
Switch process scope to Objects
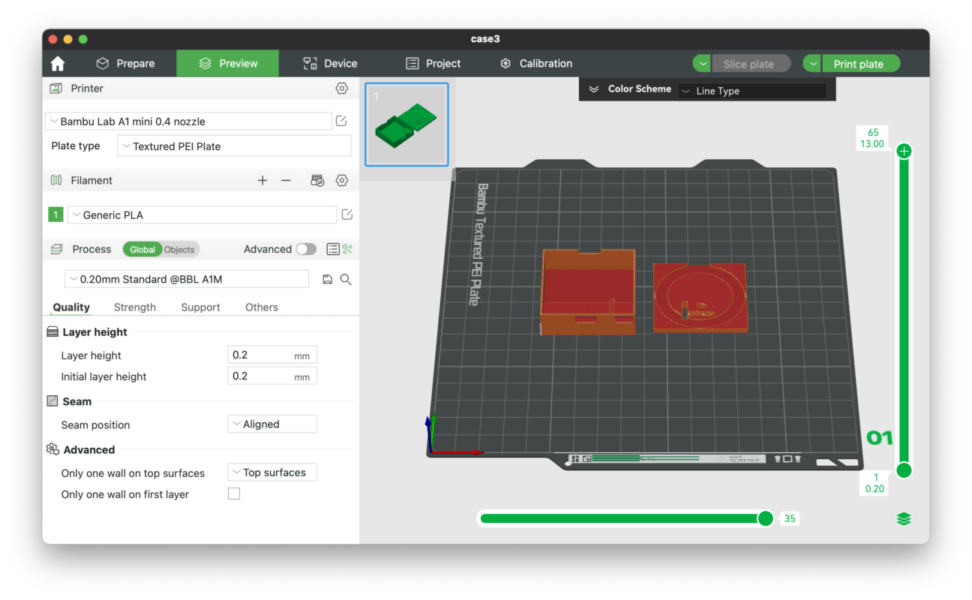(180, 249)
